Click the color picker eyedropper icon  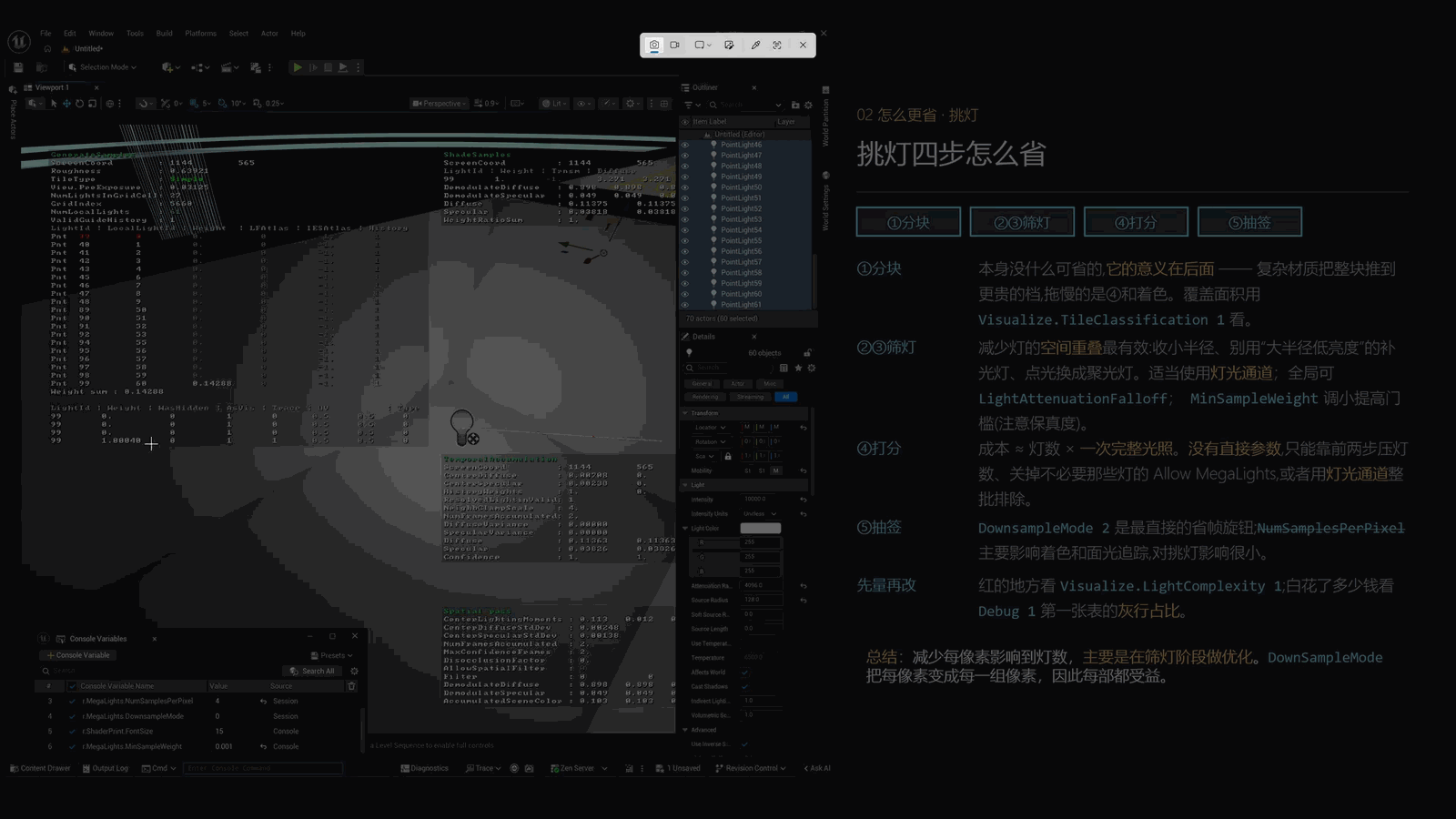(x=755, y=45)
